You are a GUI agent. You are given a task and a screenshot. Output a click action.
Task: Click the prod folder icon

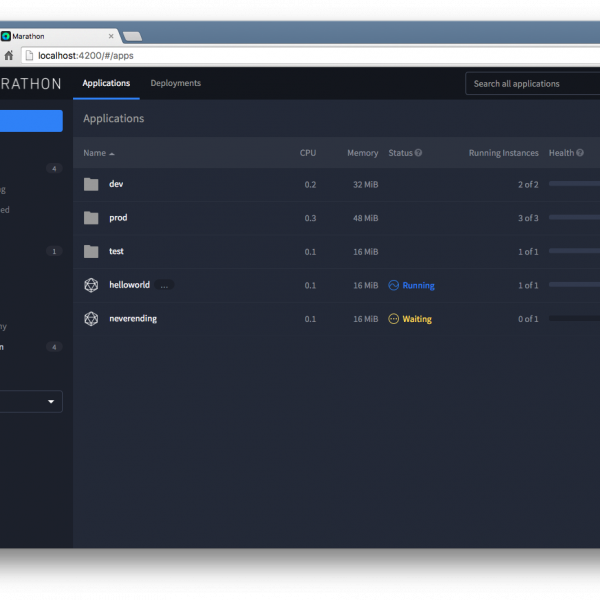(91, 218)
